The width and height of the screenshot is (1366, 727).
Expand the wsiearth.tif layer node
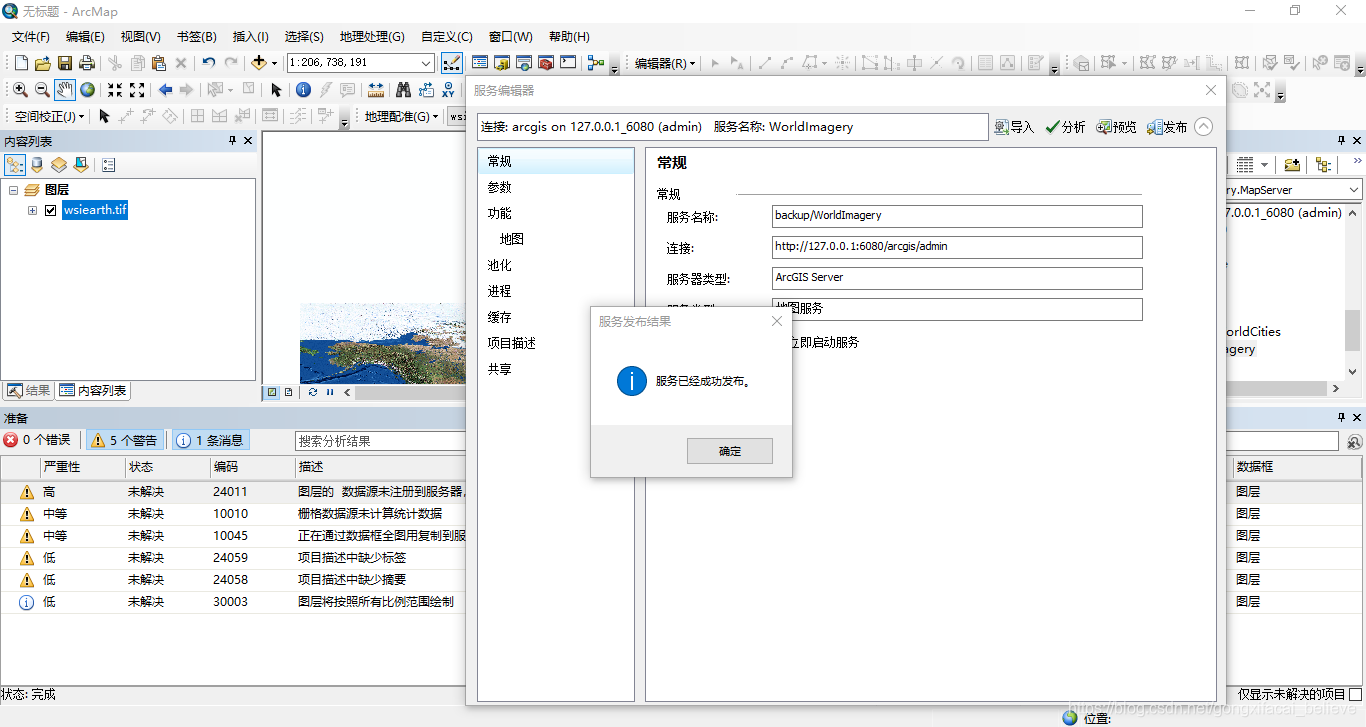pyautogui.click(x=32, y=210)
